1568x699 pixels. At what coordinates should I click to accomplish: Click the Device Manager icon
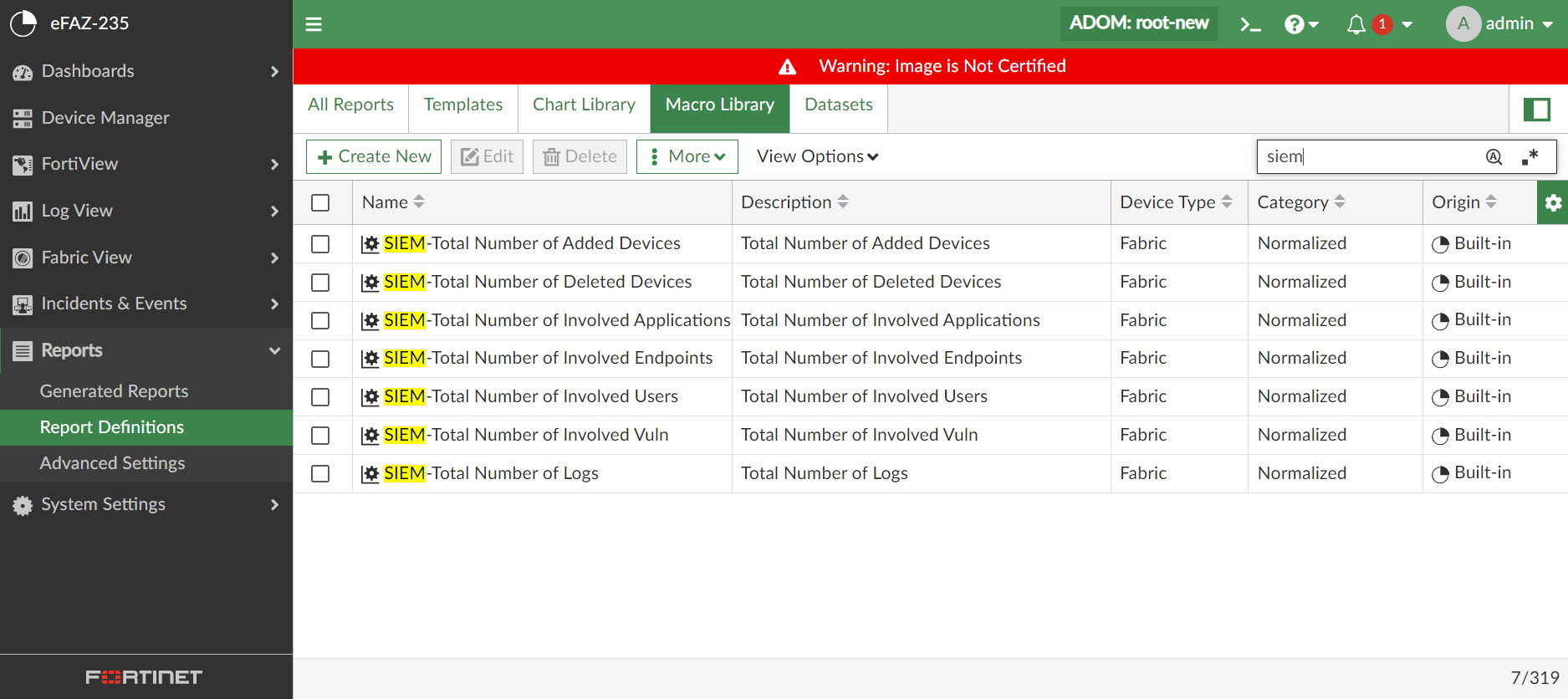(x=23, y=119)
